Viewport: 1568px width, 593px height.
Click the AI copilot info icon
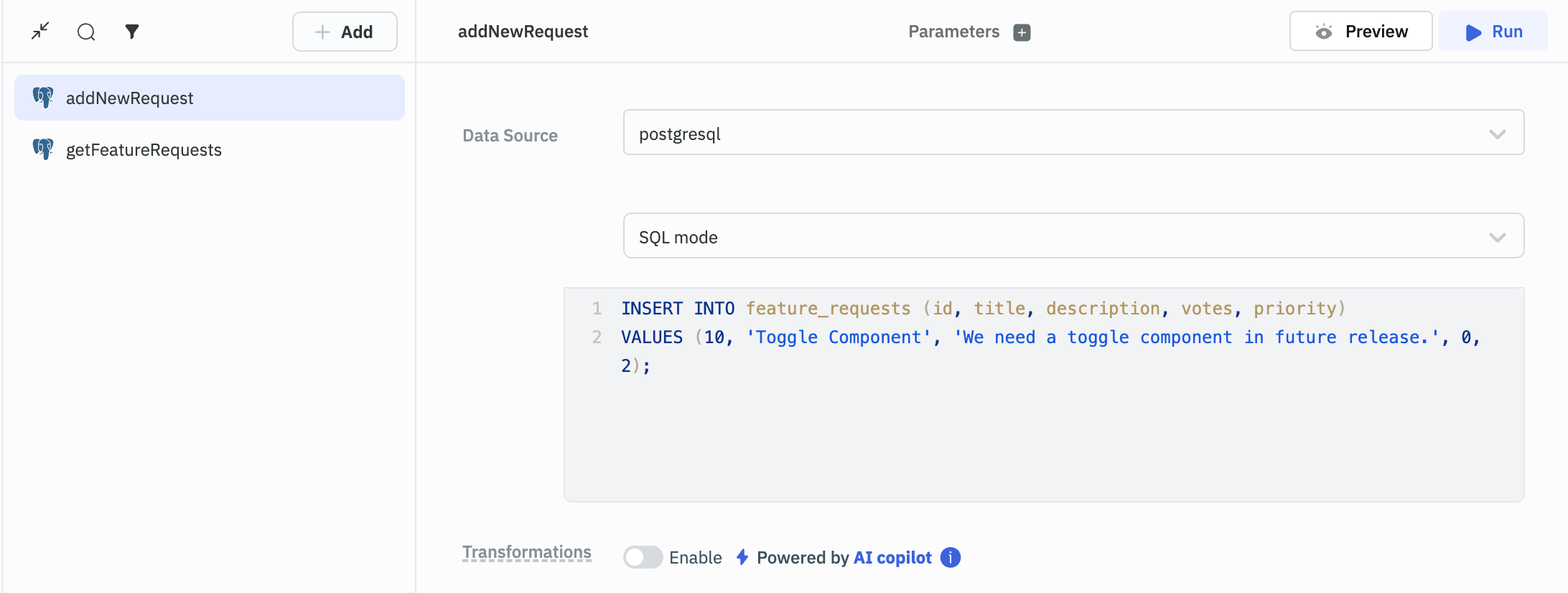point(951,557)
